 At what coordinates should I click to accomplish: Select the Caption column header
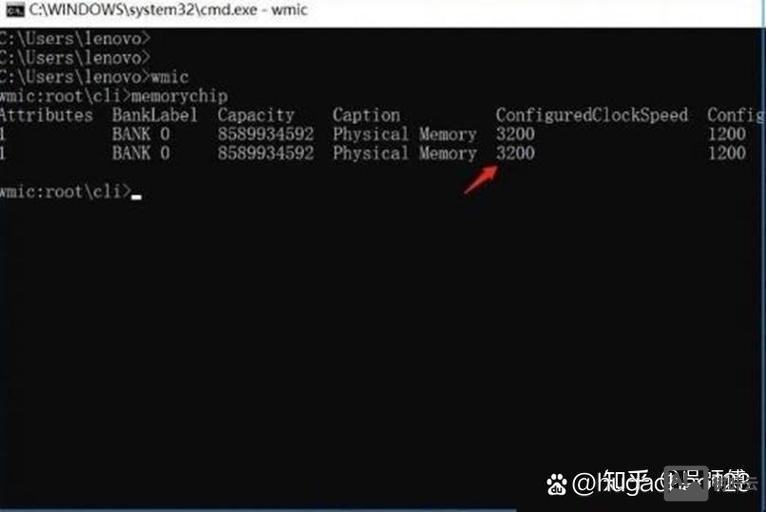click(x=366, y=115)
